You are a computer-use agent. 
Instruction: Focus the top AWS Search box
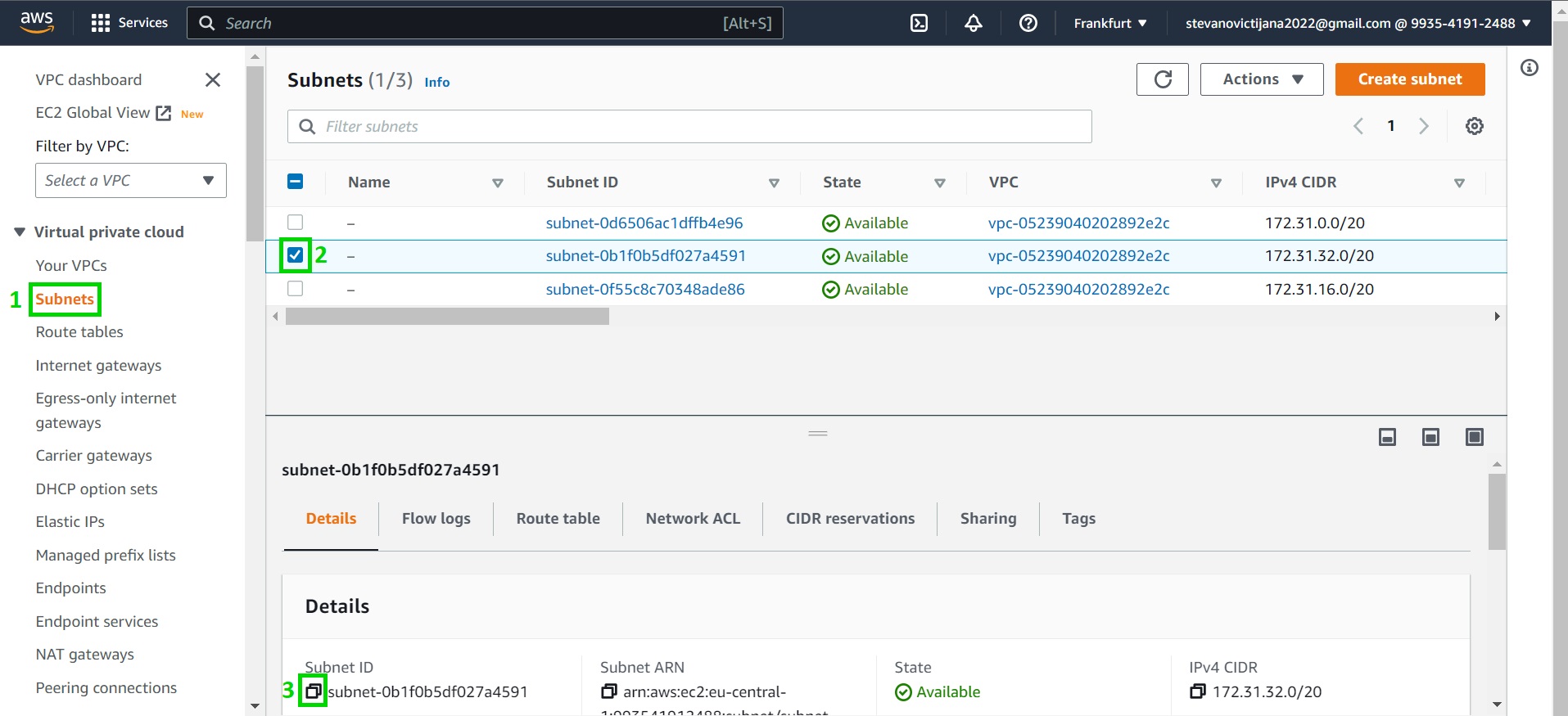pos(485,23)
